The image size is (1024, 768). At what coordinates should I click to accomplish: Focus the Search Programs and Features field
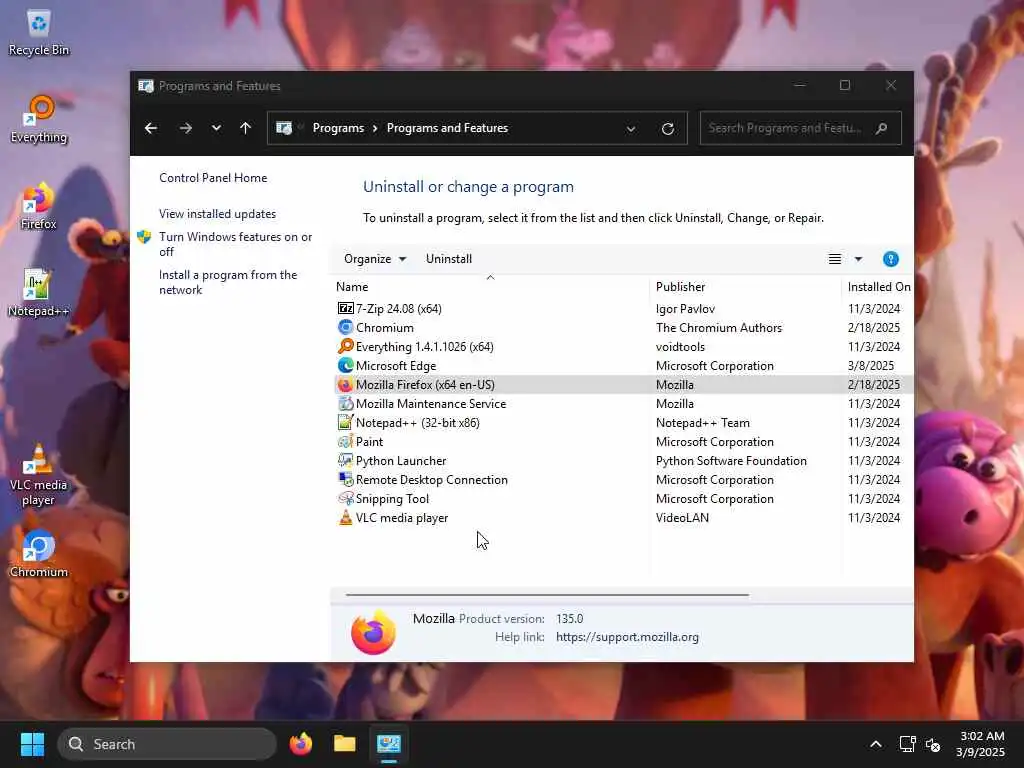click(x=800, y=128)
